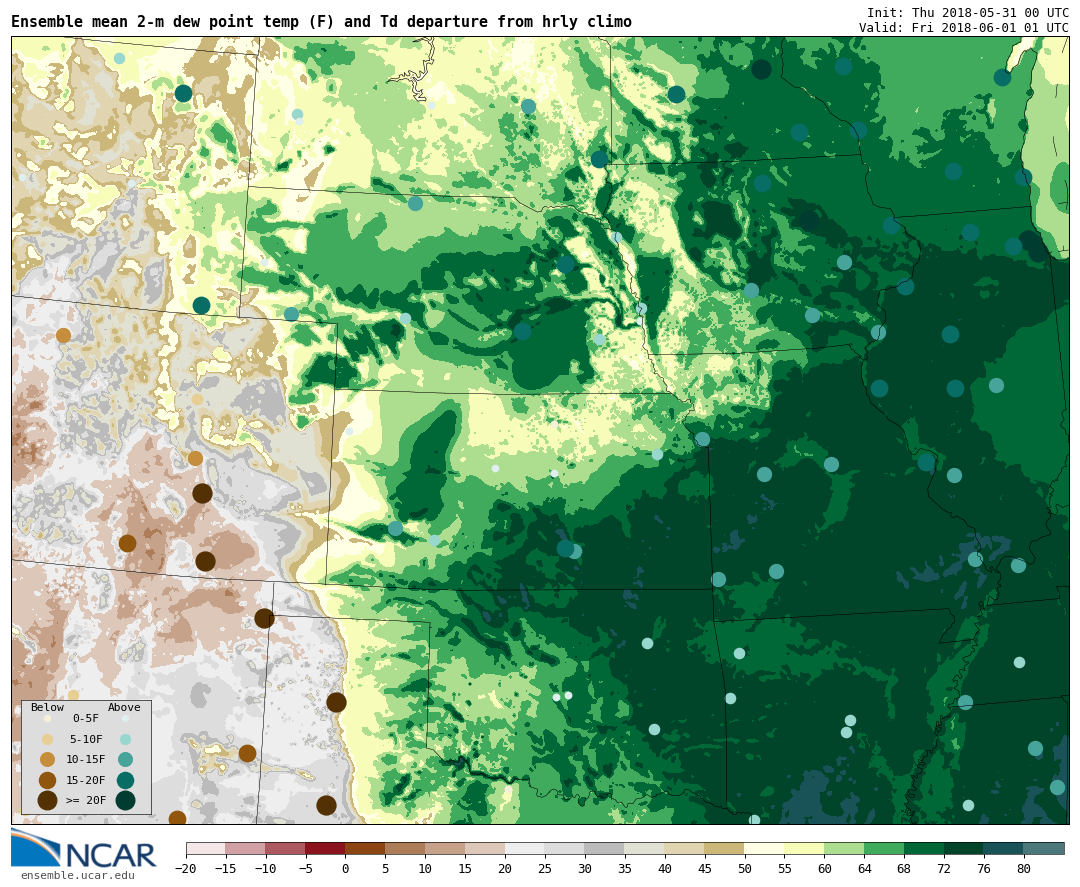Pick the colorbar swatch between -5 and 0
Screen dimensions: 1080x887
[325, 848]
